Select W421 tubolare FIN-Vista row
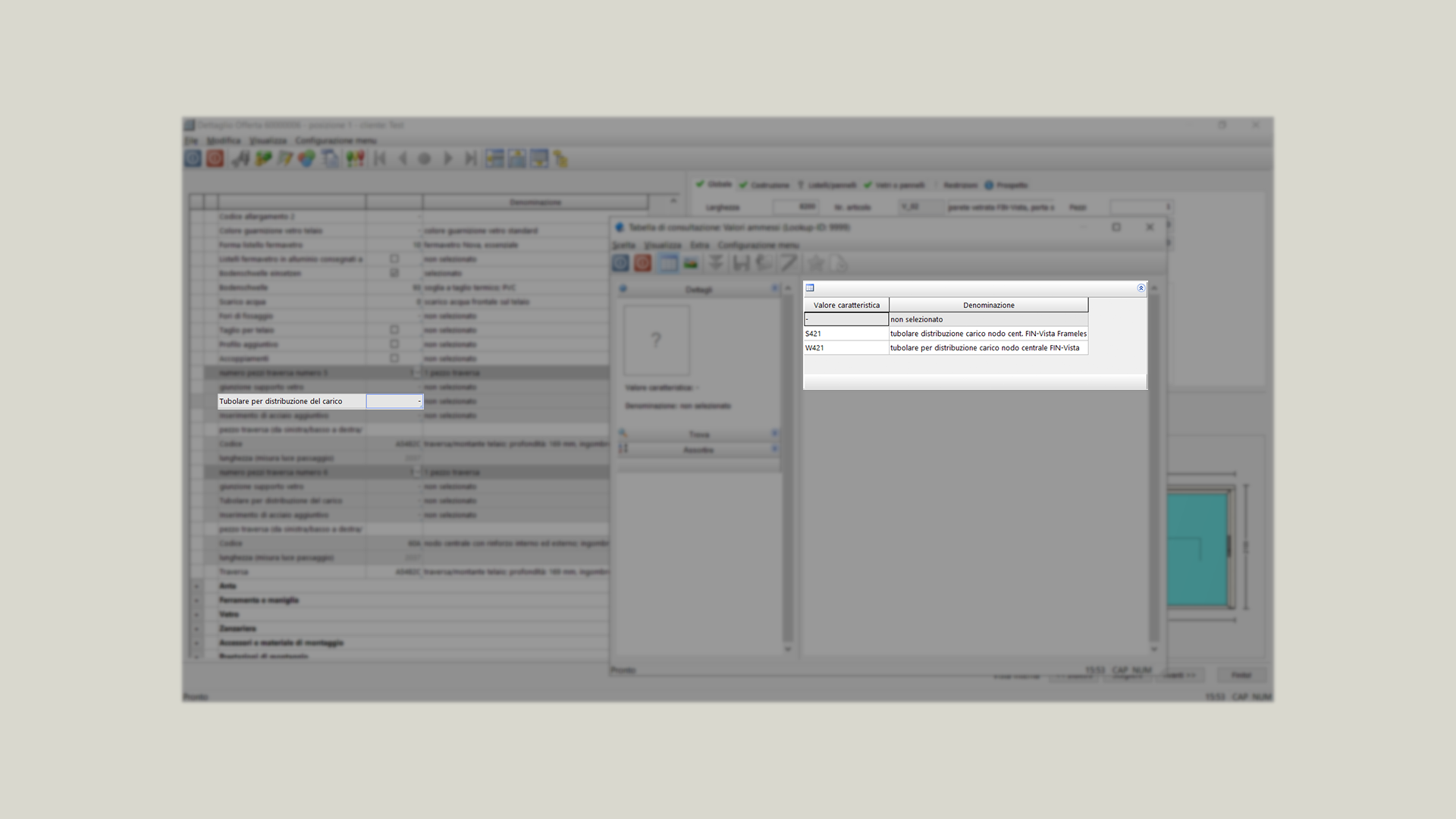This screenshot has height=819, width=1456. (984, 348)
